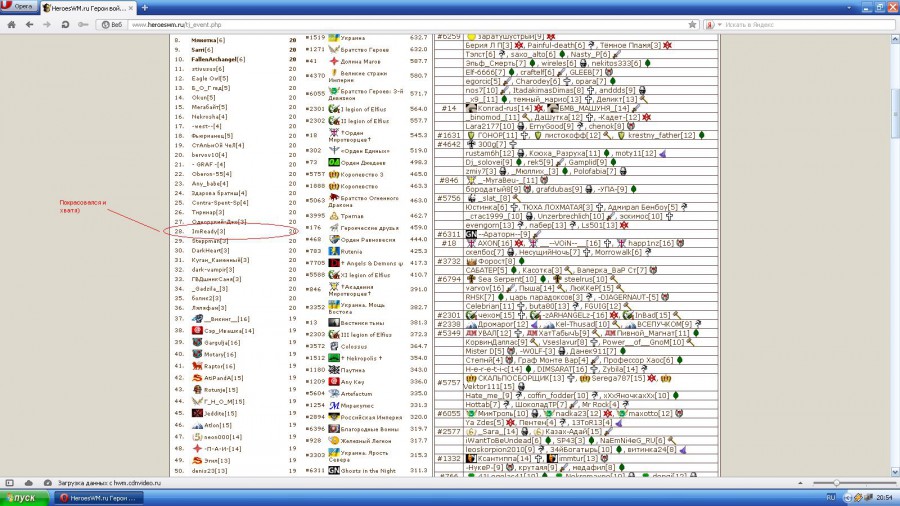
Task: Open a new tab with plus button
Action: (145, 7)
